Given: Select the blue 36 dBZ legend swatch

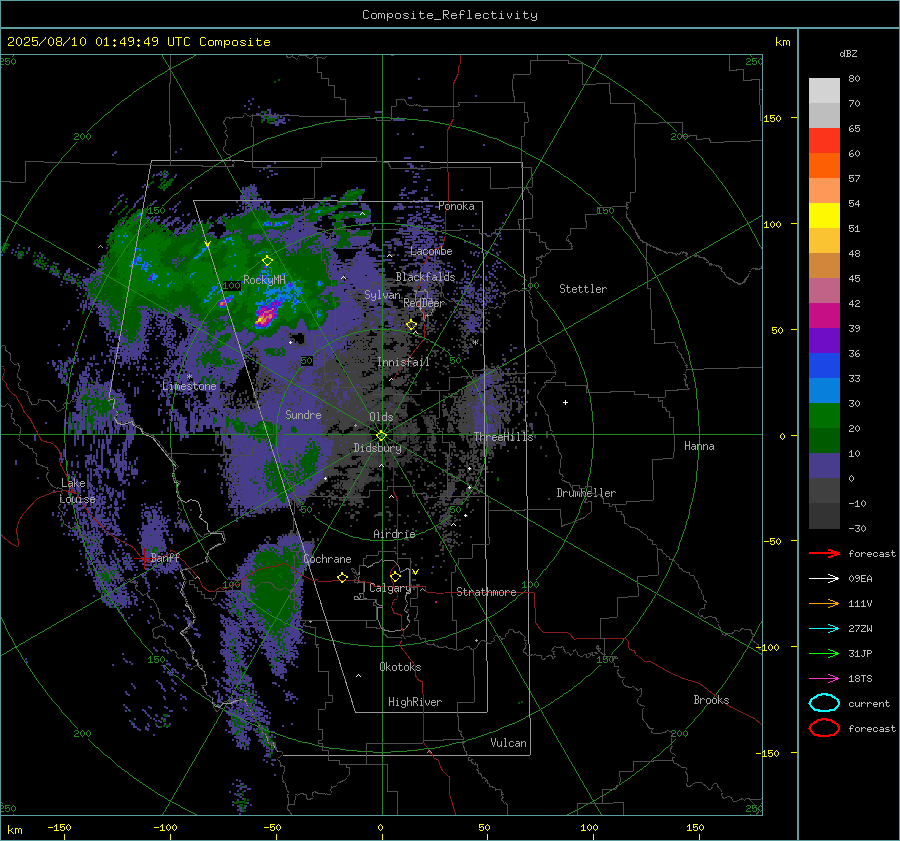Looking at the screenshot, I should tap(824, 365).
